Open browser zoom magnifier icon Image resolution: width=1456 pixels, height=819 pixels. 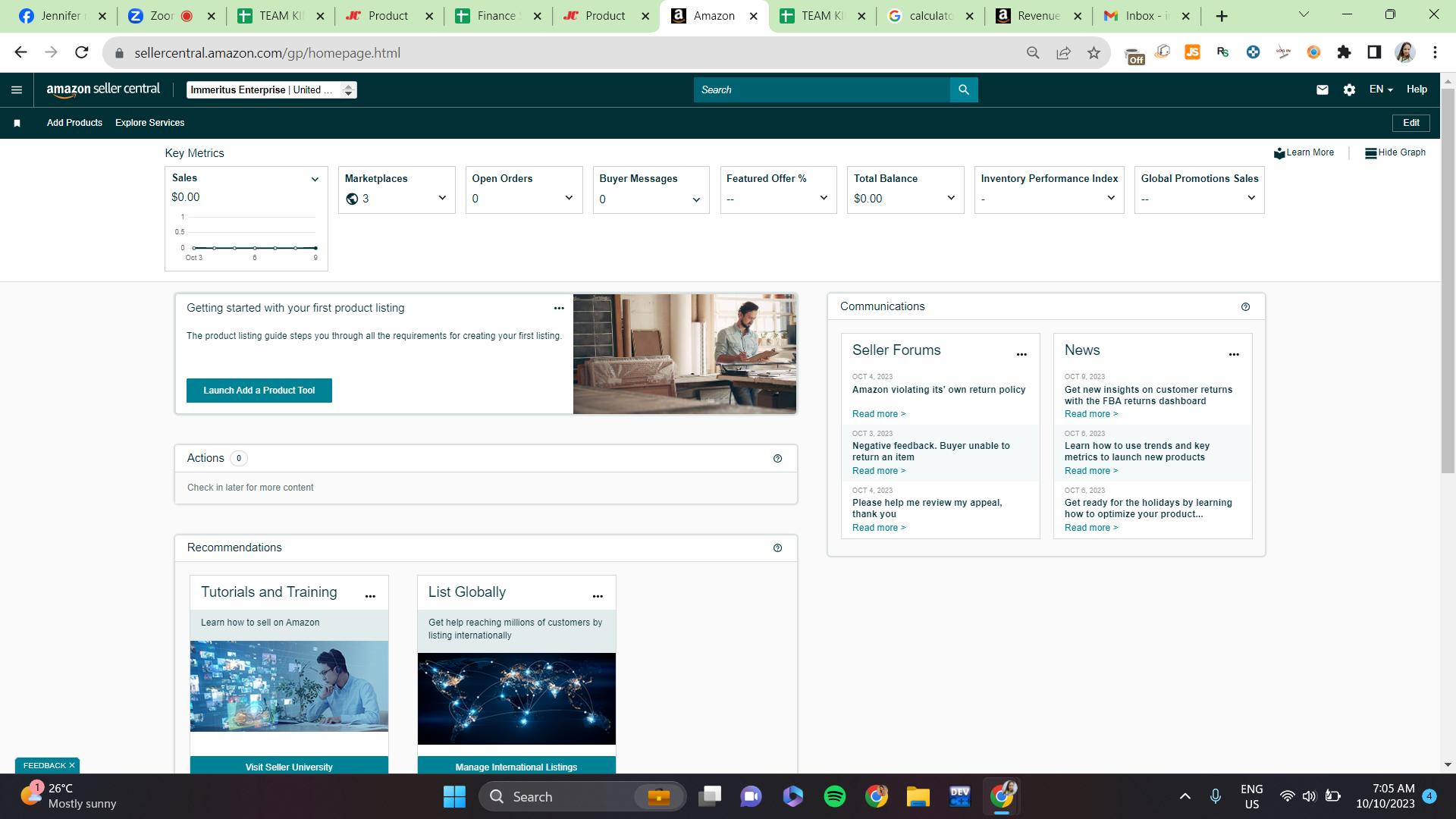point(1033,52)
